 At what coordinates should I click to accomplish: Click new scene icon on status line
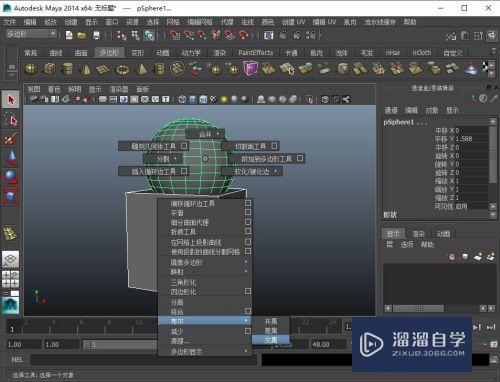(69, 35)
